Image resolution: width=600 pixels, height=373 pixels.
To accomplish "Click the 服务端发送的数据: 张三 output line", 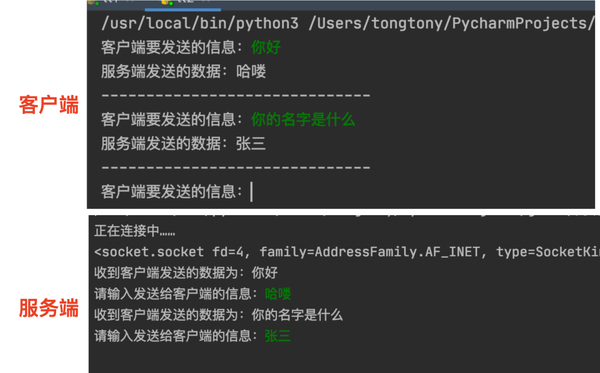I will 183,144.
